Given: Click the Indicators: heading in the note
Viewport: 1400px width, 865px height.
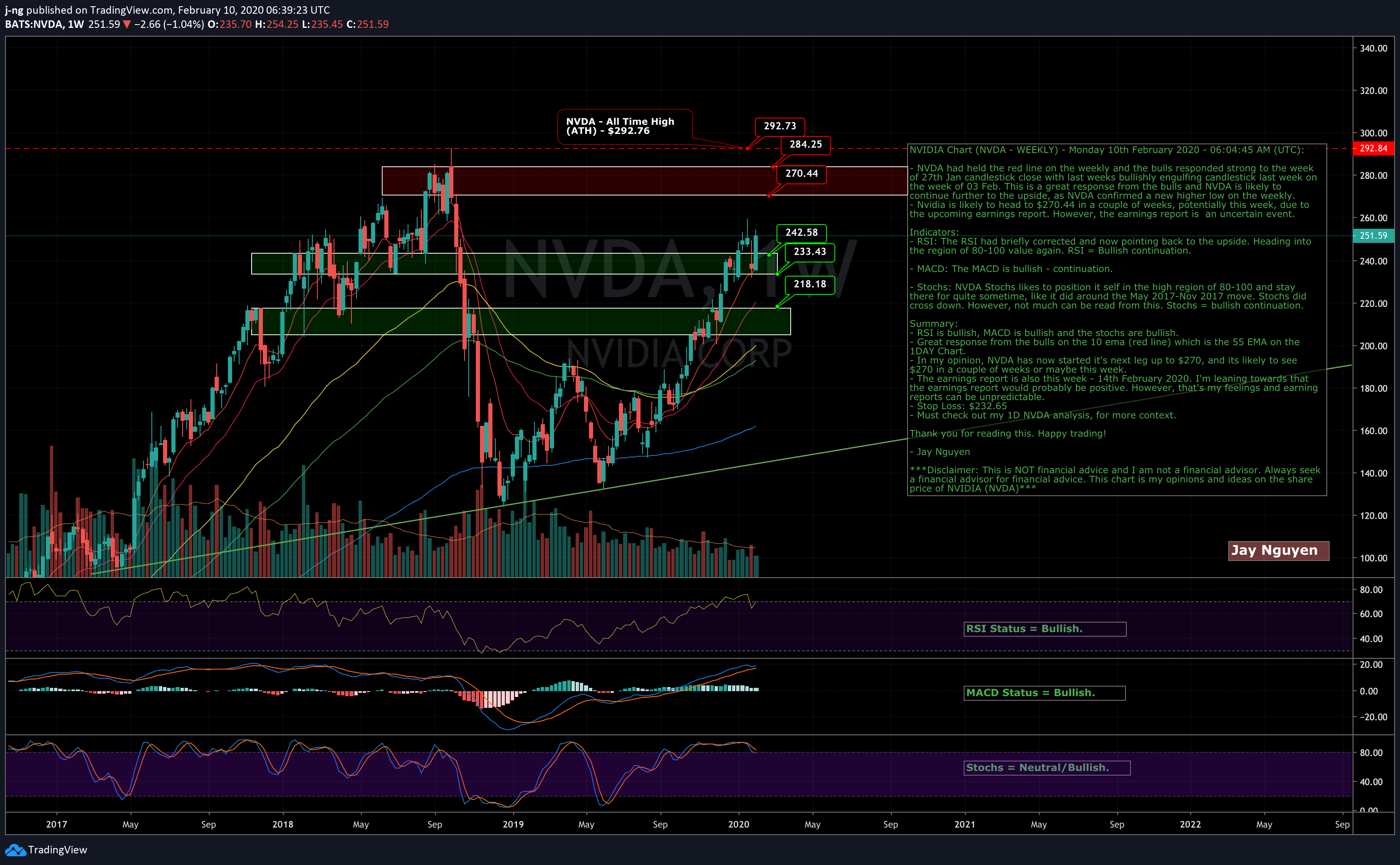Looking at the screenshot, I should click(x=934, y=232).
